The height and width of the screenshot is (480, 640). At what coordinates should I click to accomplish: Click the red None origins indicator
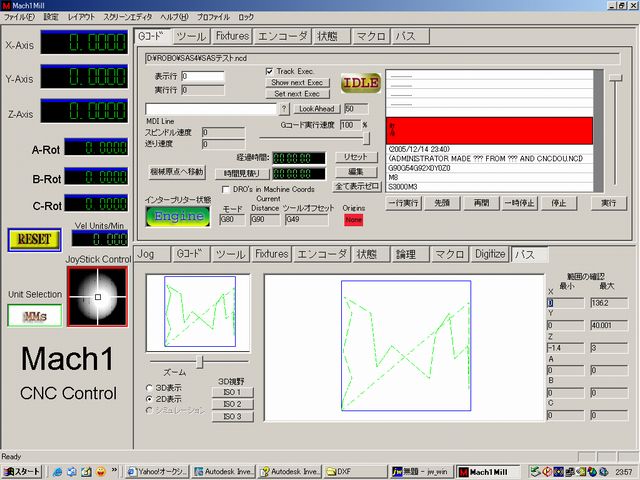[353, 220]
